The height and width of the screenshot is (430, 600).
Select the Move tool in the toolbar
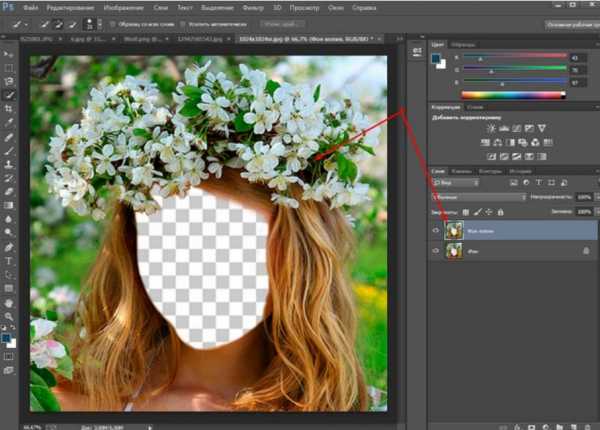(x=10, y=54)
